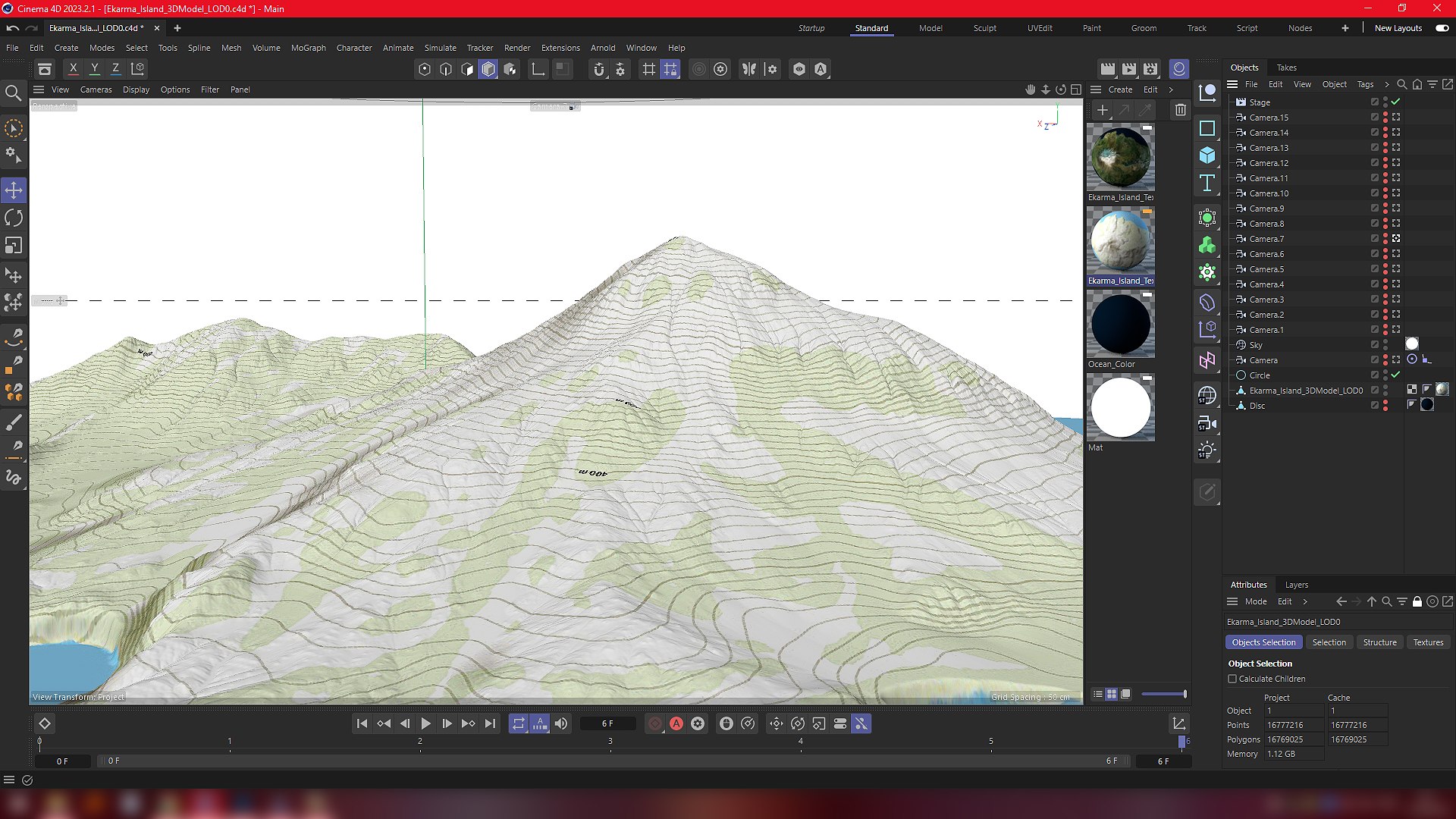Add a Light object
This screenshot has height=819, width=1456.
click(x=1207, y=450)
